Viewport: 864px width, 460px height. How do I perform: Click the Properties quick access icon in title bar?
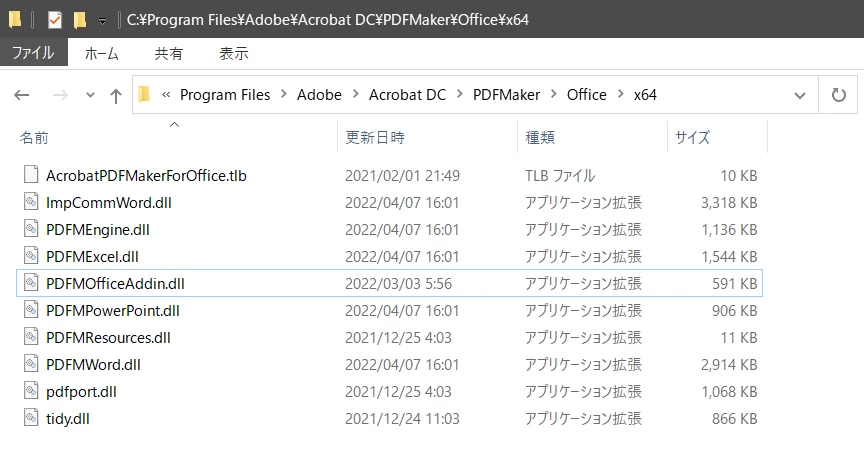55,20
